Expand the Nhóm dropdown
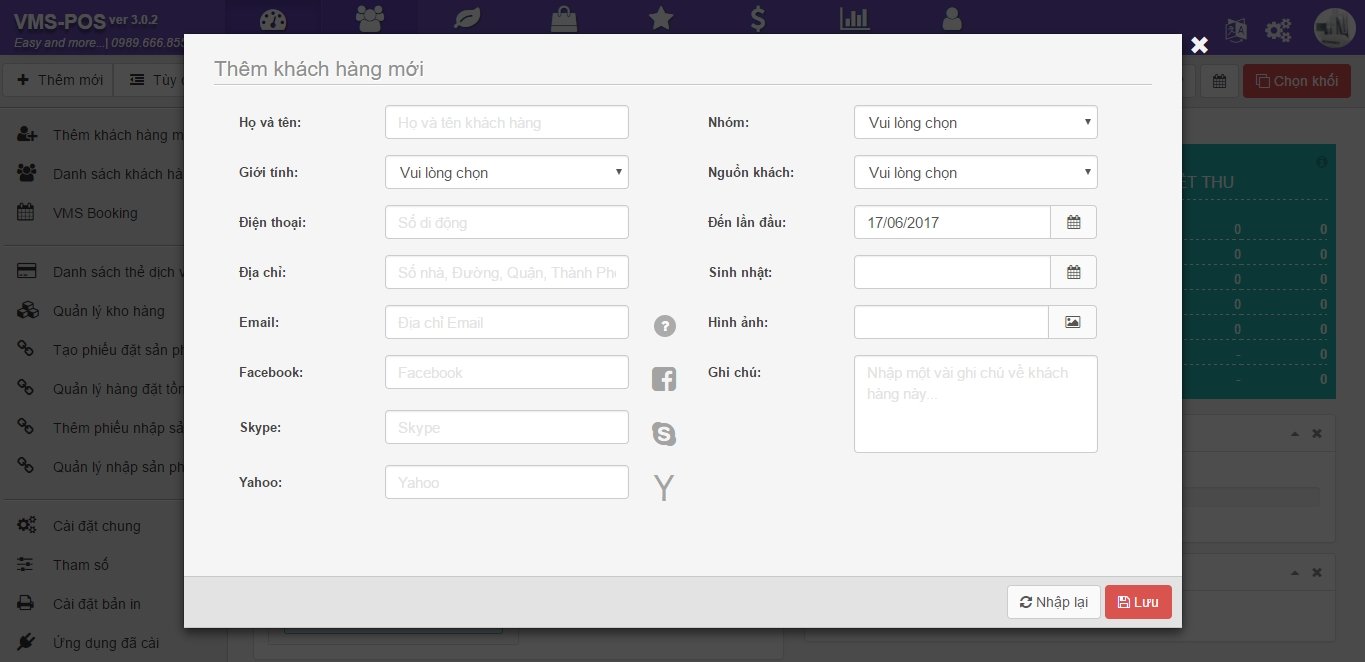Image resolution: width=1365 pixels, height=662 pixels. coord(975,122)
